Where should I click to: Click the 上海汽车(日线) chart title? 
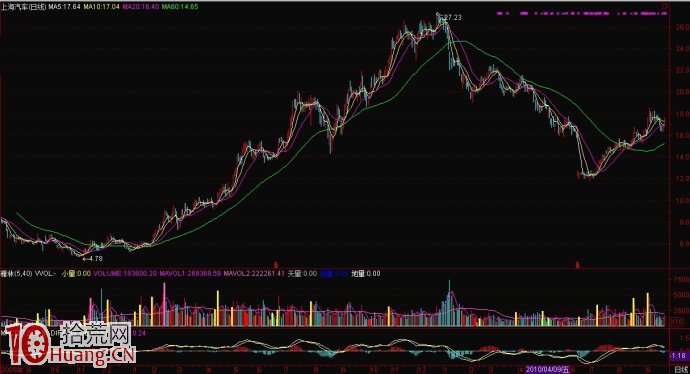tap(24, 7)
